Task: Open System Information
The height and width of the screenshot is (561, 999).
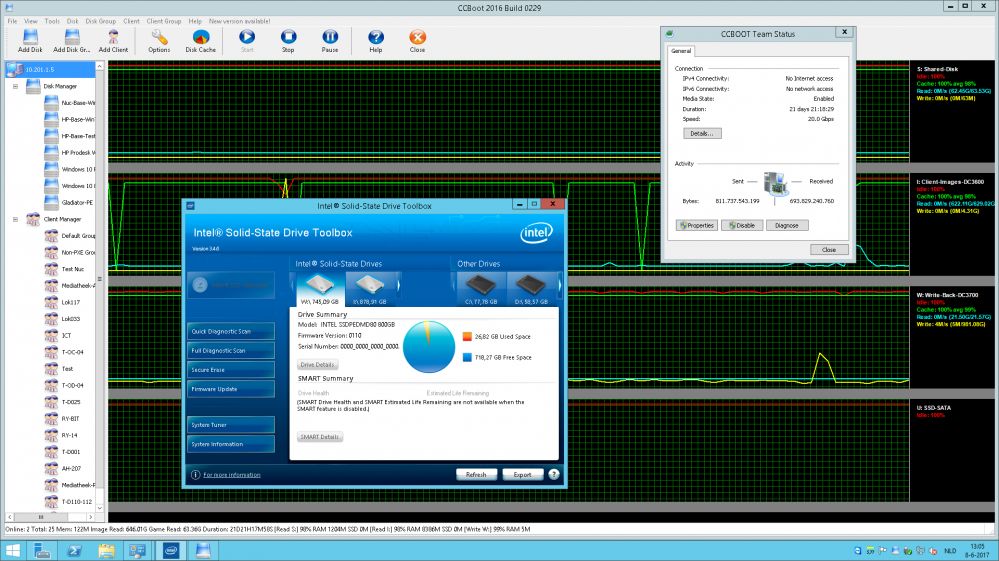Action: coord(231,444)
